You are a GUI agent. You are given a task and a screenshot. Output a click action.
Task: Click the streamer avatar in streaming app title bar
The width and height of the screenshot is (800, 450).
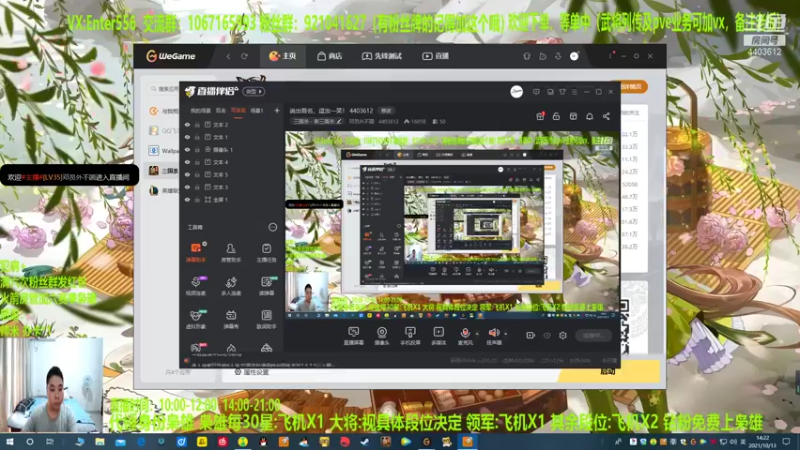click(x=516, y=92)
